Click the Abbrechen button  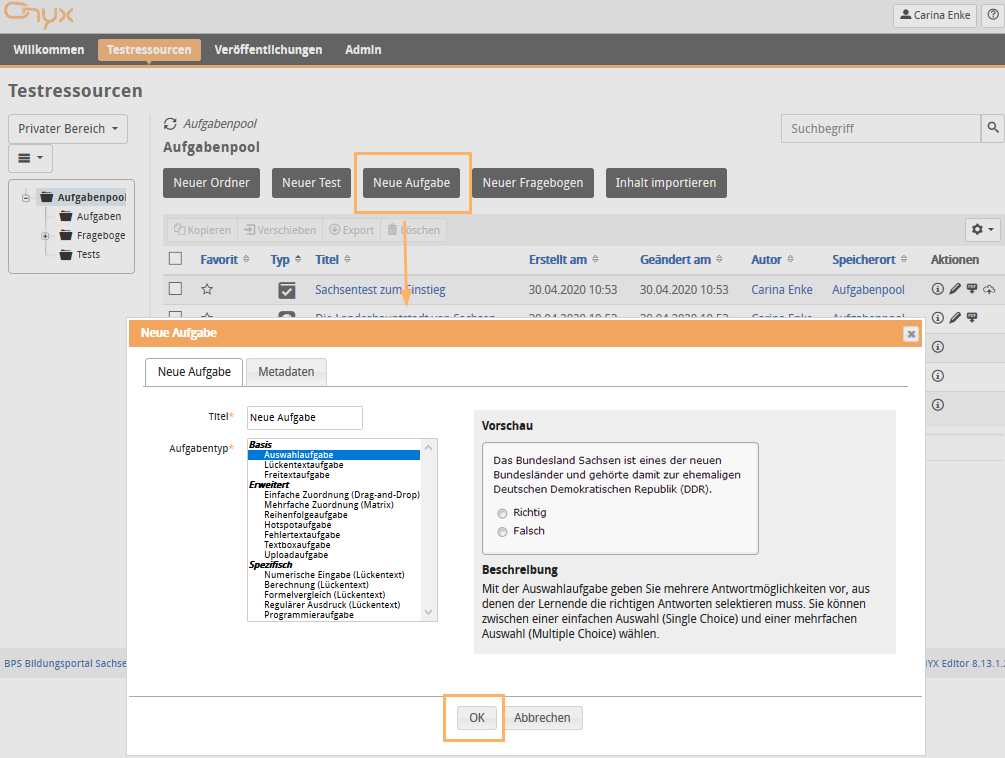(542, 718)
